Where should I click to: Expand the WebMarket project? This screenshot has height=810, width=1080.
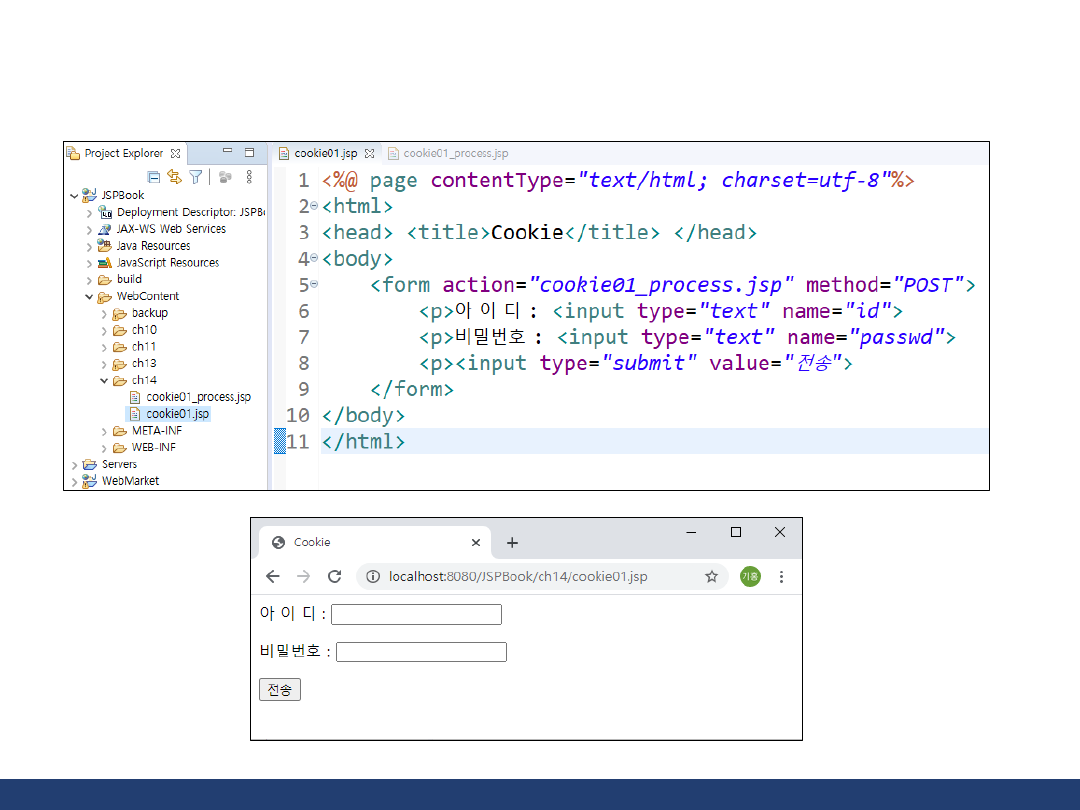point(74,482)
